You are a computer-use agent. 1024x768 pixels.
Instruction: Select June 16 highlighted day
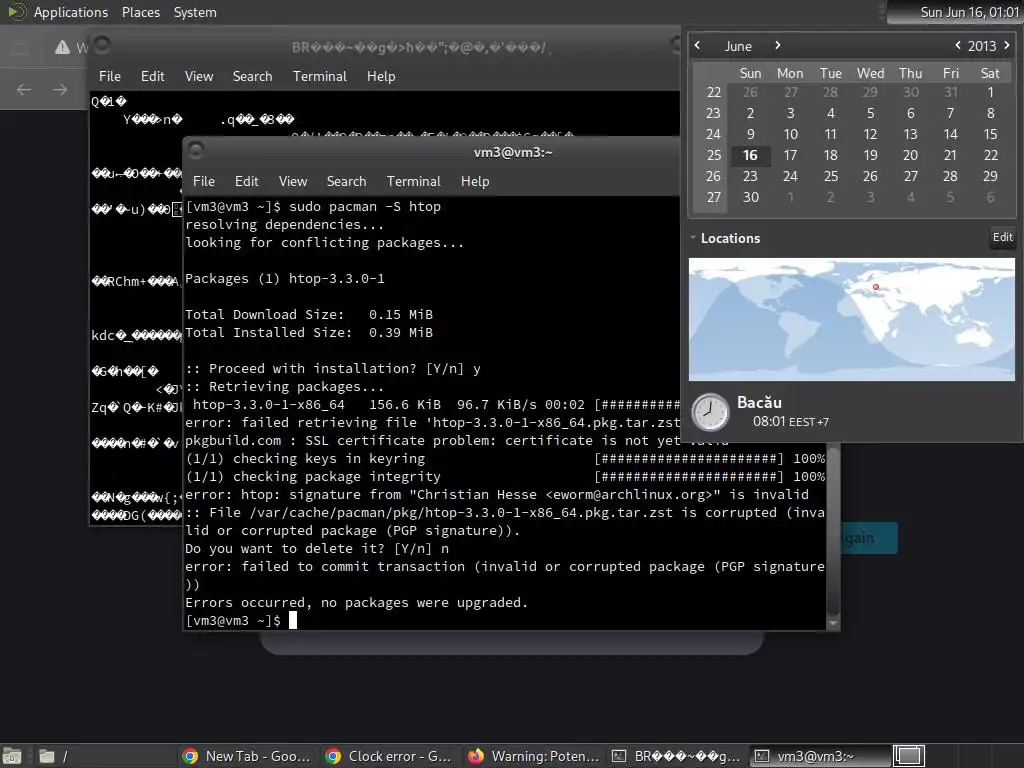[750, 155]
